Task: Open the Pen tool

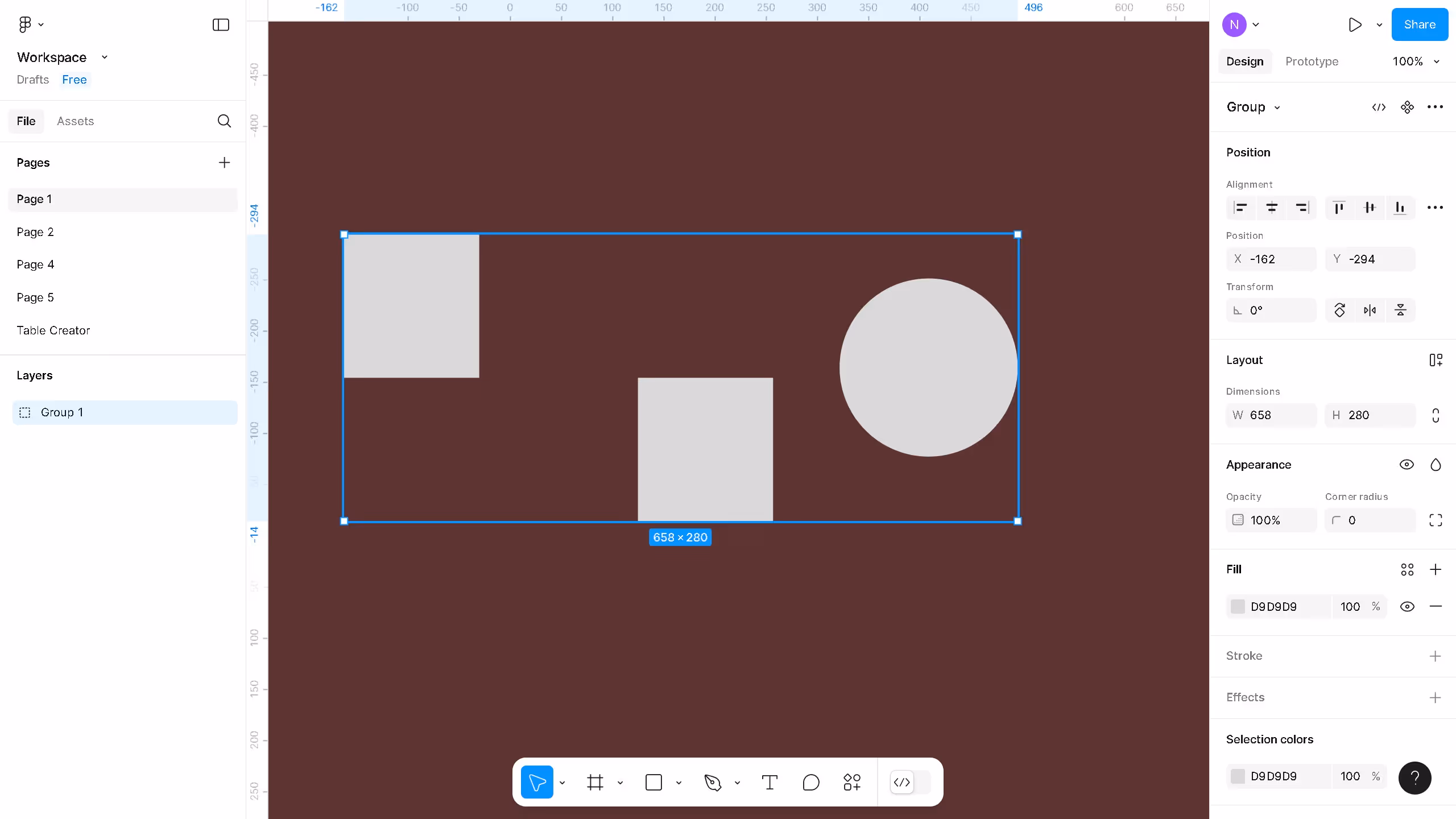Action: pos(712,782)
